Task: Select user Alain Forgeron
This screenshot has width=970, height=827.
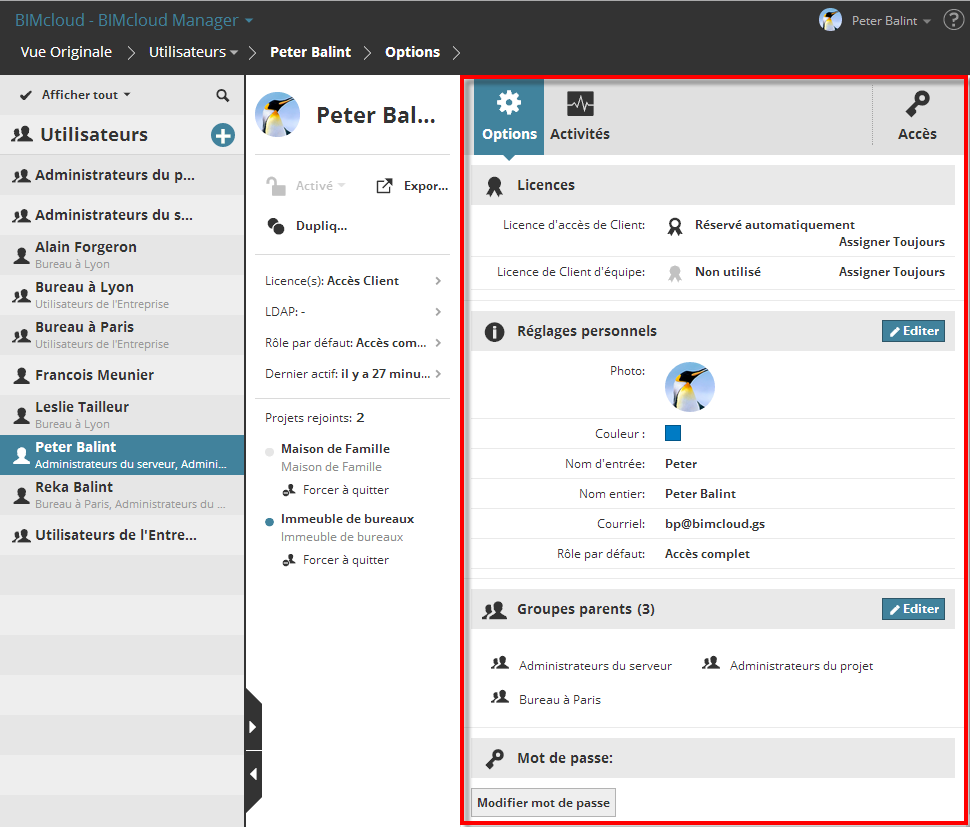Action: tap(122, 255)
